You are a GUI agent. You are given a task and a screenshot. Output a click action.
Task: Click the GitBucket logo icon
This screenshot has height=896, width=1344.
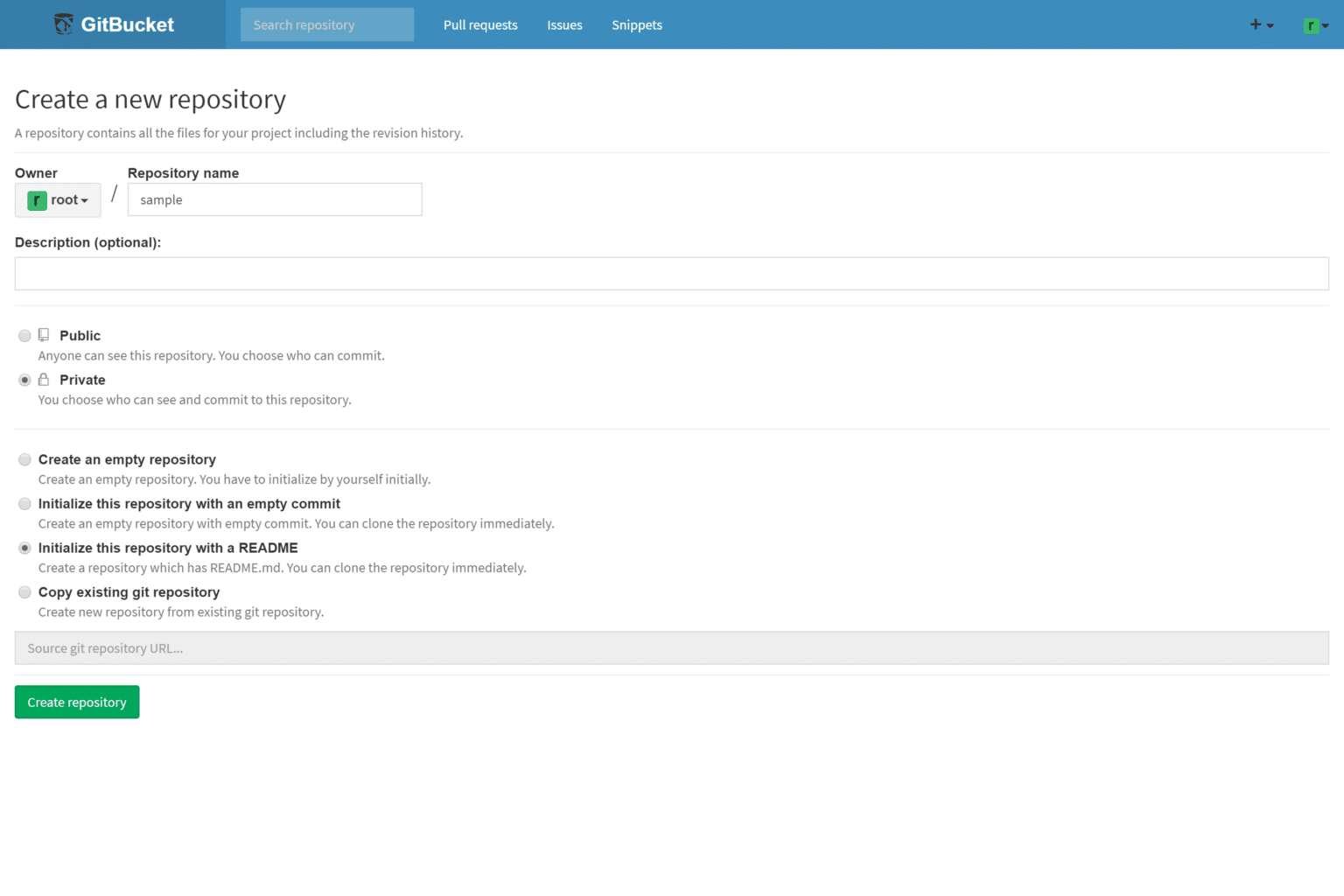click(x=64, y=24)
